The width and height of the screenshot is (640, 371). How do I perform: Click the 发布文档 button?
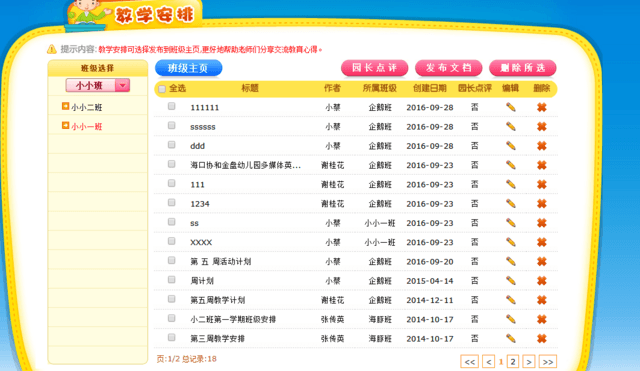(449, 68)
